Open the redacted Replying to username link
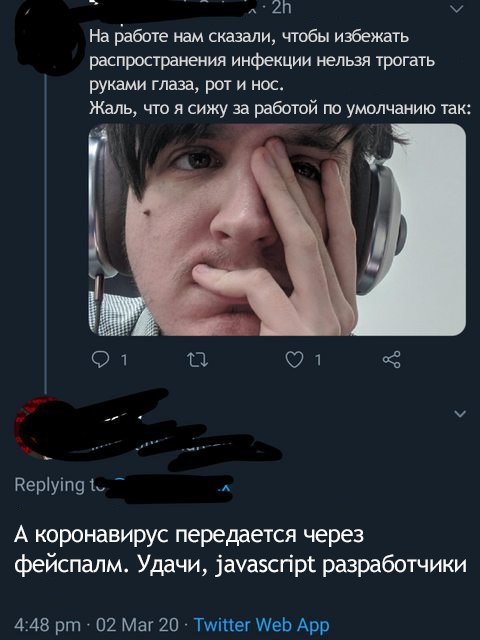 [168, 487]
